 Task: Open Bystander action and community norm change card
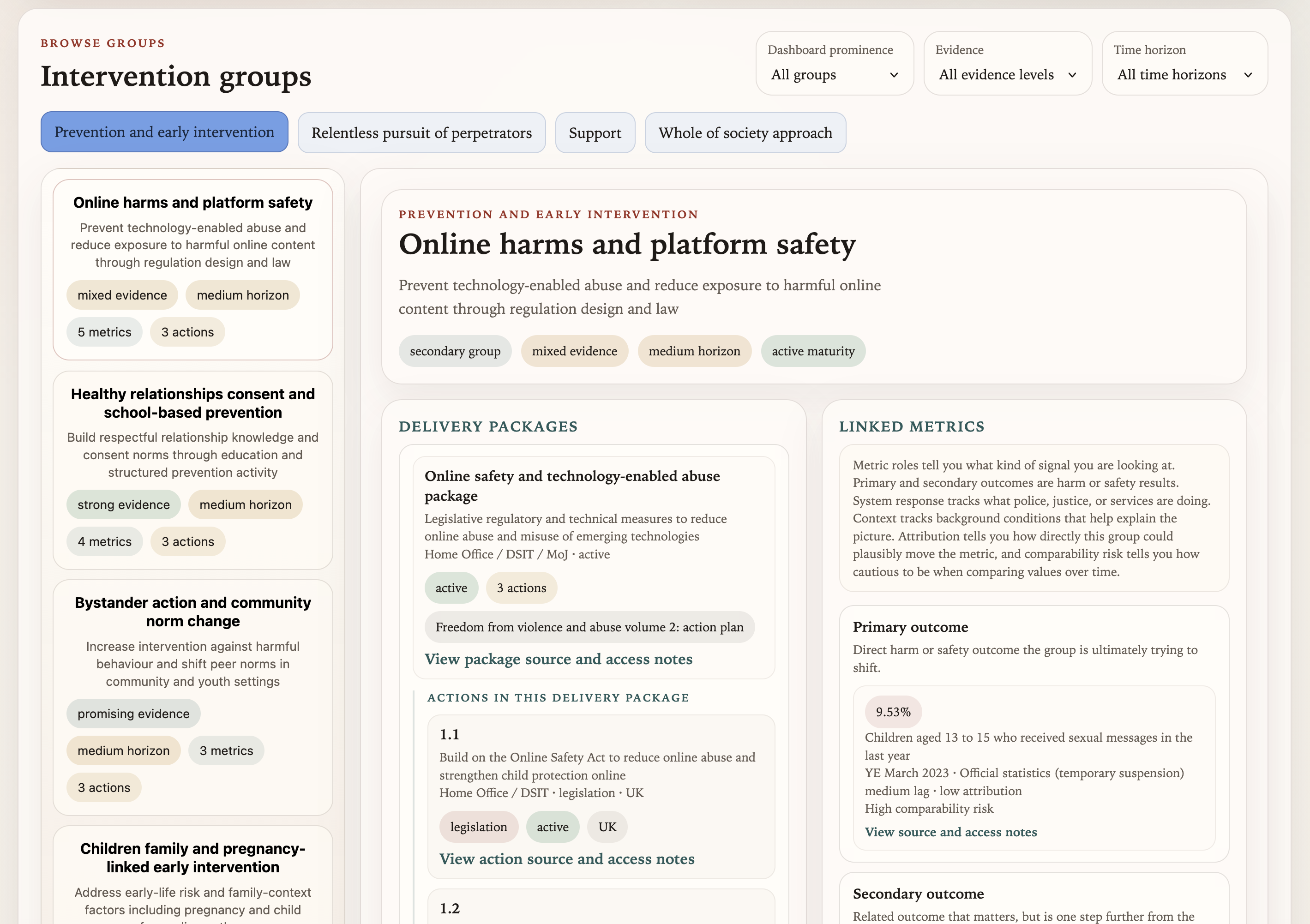(x=193, y=697)
